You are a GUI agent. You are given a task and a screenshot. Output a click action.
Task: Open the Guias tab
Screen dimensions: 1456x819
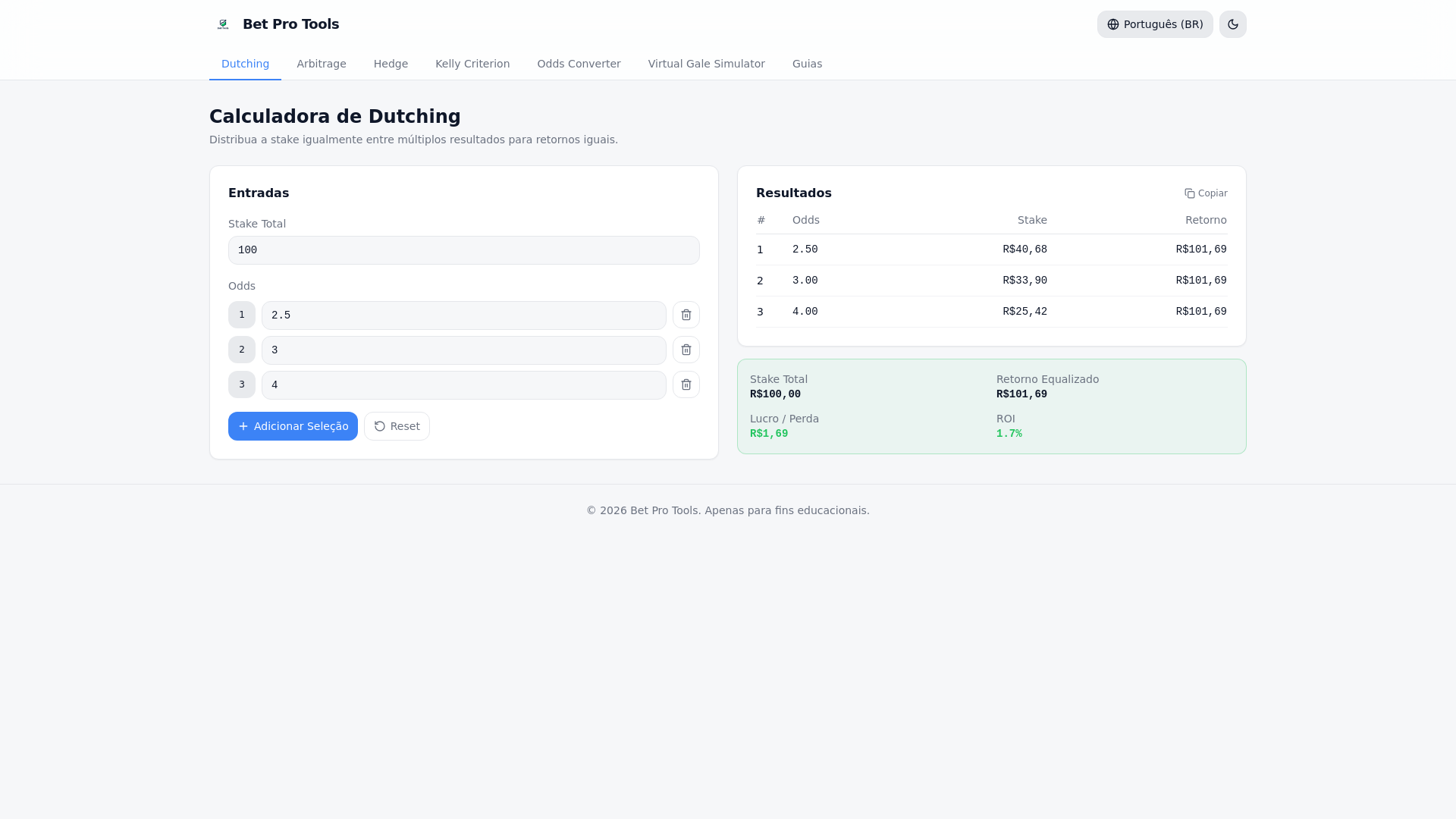pos(807,64)
